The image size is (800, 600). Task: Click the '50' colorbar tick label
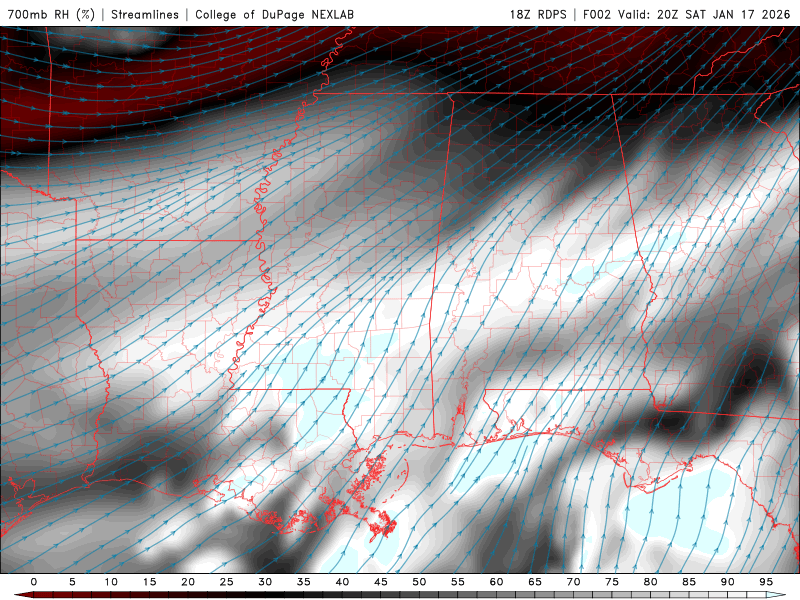pyautogui.click(x=419, y=582)
